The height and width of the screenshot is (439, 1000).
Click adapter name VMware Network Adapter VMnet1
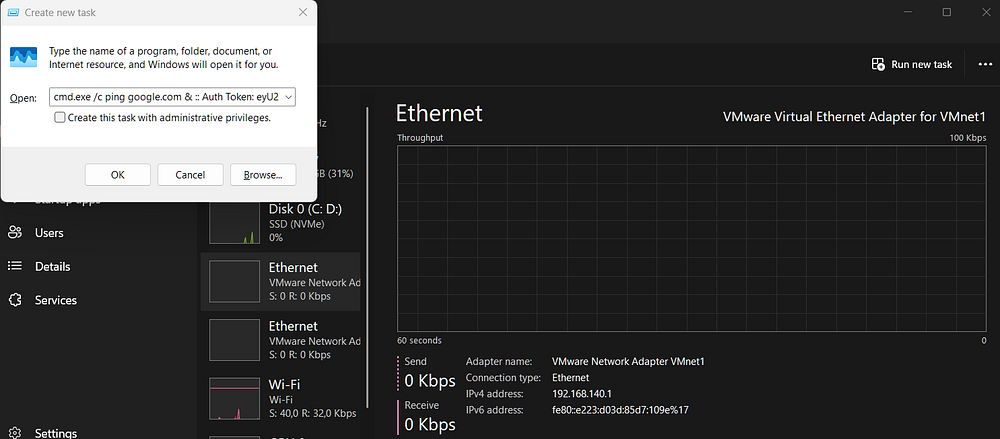(628, 362)
